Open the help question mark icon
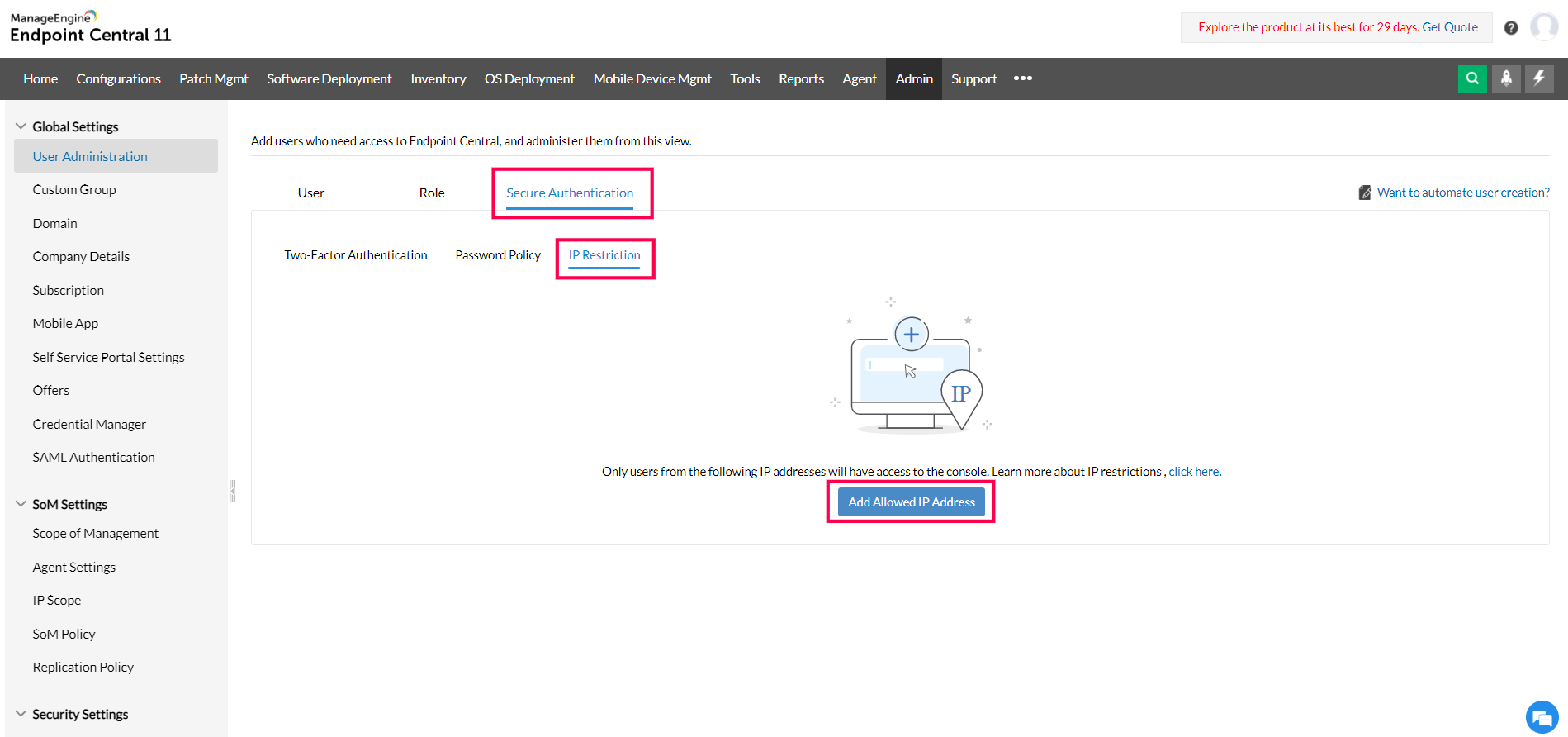 tap(1511, 27)
